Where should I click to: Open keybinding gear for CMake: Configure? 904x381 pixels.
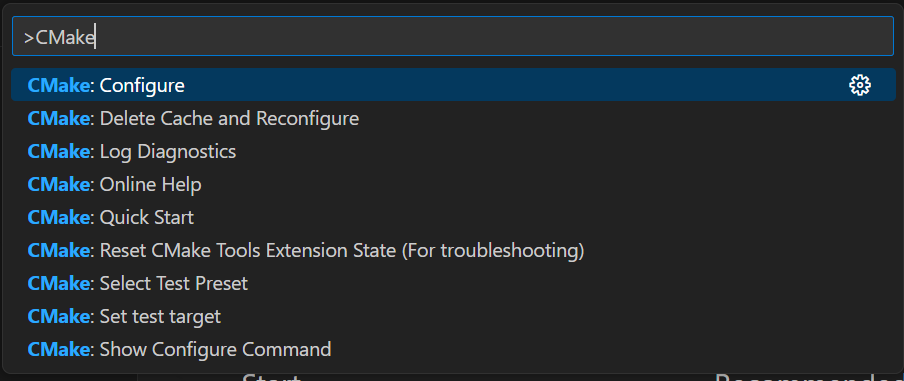point(860,85)
